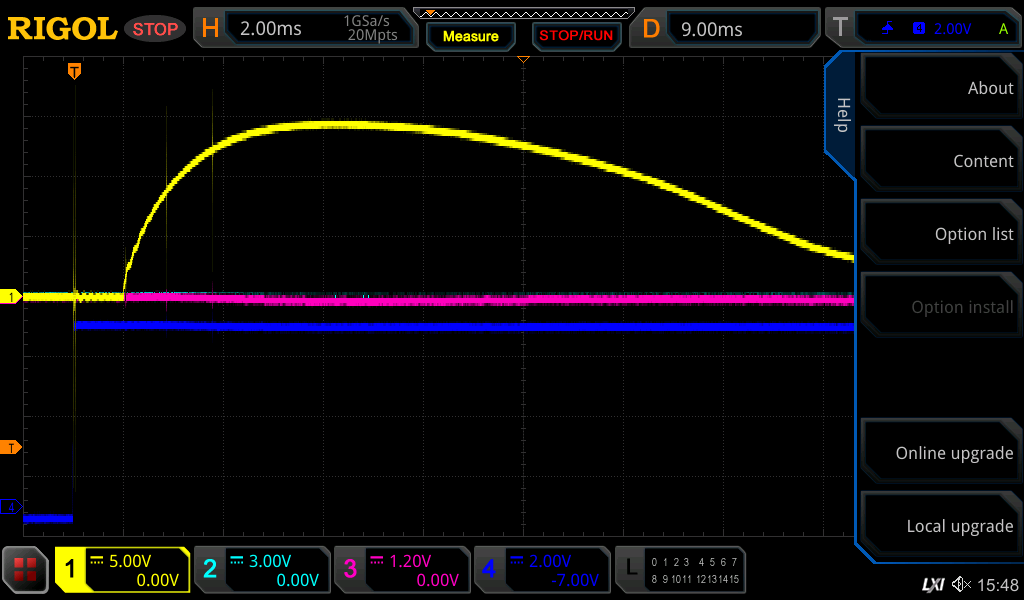
Task: Click the channel 4 blue ground marker
Action: pos(12,507)
